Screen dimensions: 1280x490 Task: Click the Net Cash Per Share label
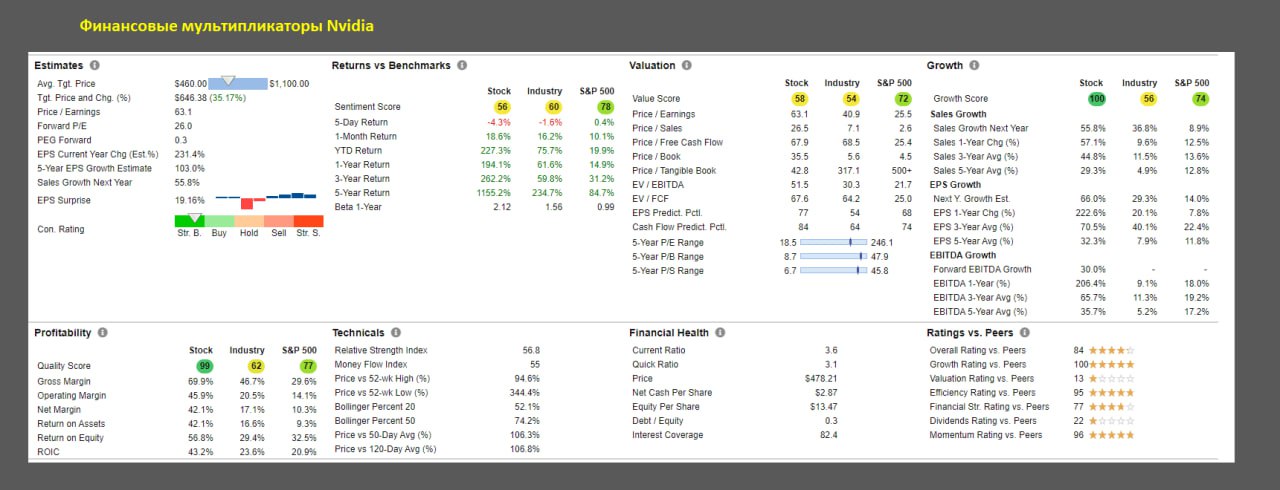click(672, 393)
